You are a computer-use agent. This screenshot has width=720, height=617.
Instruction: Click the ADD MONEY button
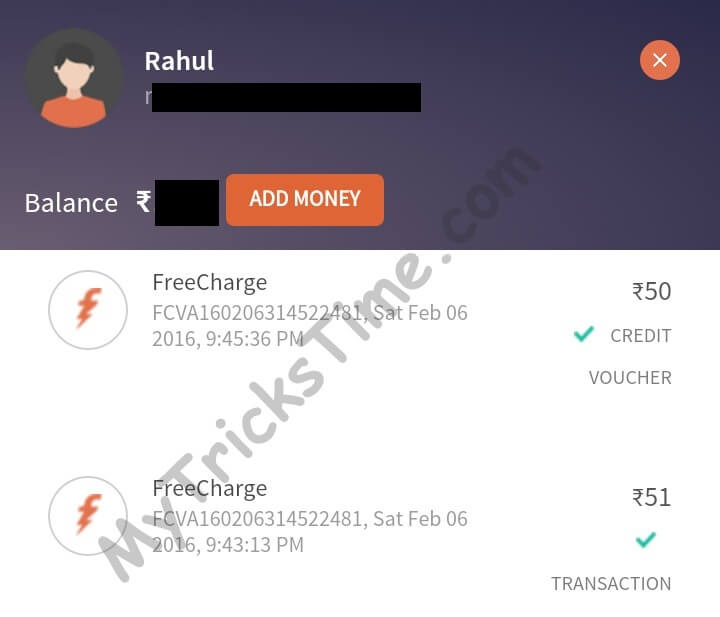click(x=305, y=200)
